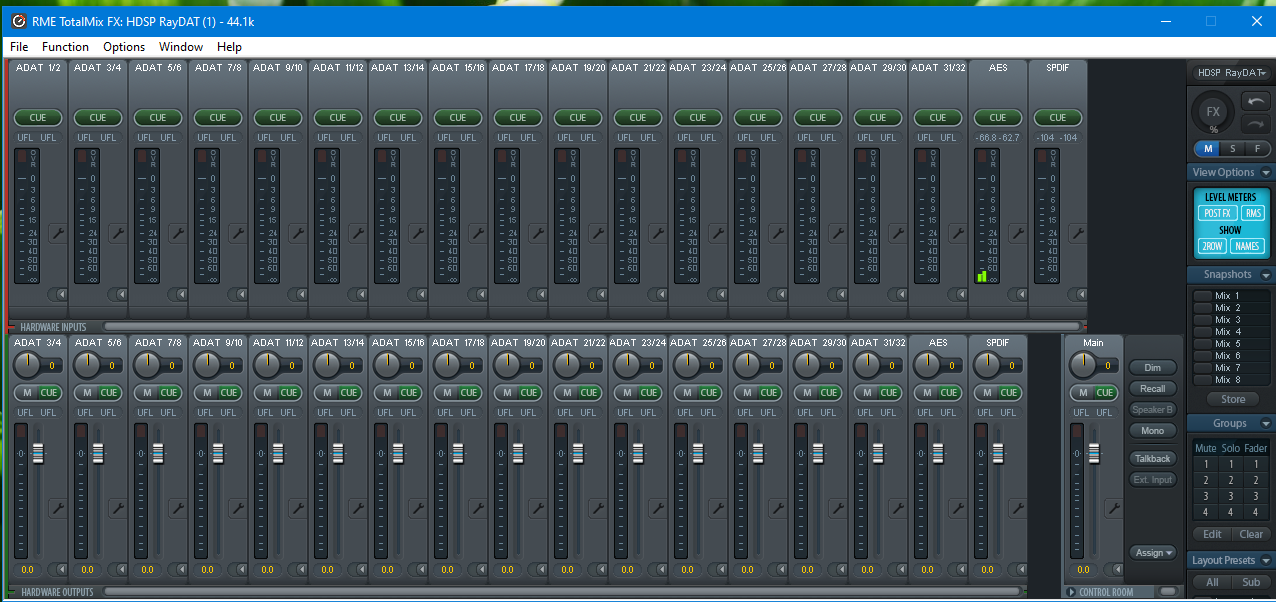Viewport: 1276px width, 602px height.
Task: Click the Recall button
Action: click(x=1153, y=388)
